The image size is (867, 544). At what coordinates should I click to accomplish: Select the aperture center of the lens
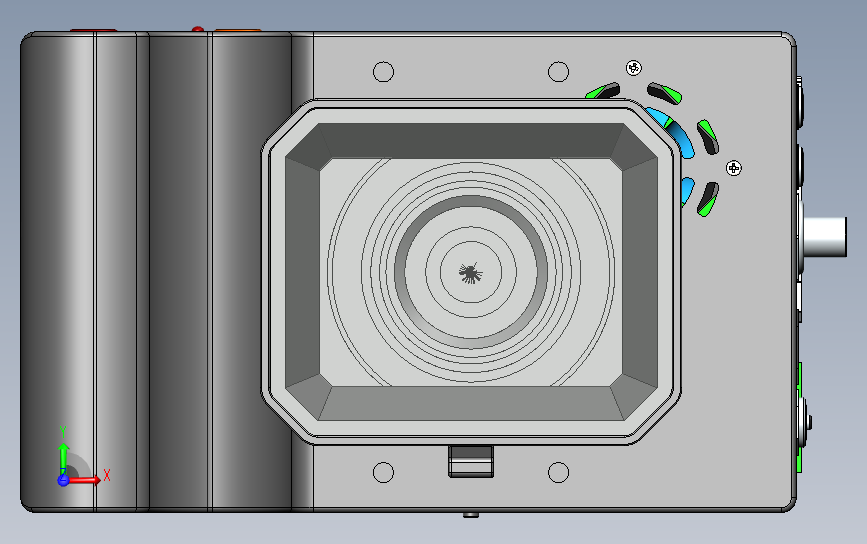[x=471, y=273]
